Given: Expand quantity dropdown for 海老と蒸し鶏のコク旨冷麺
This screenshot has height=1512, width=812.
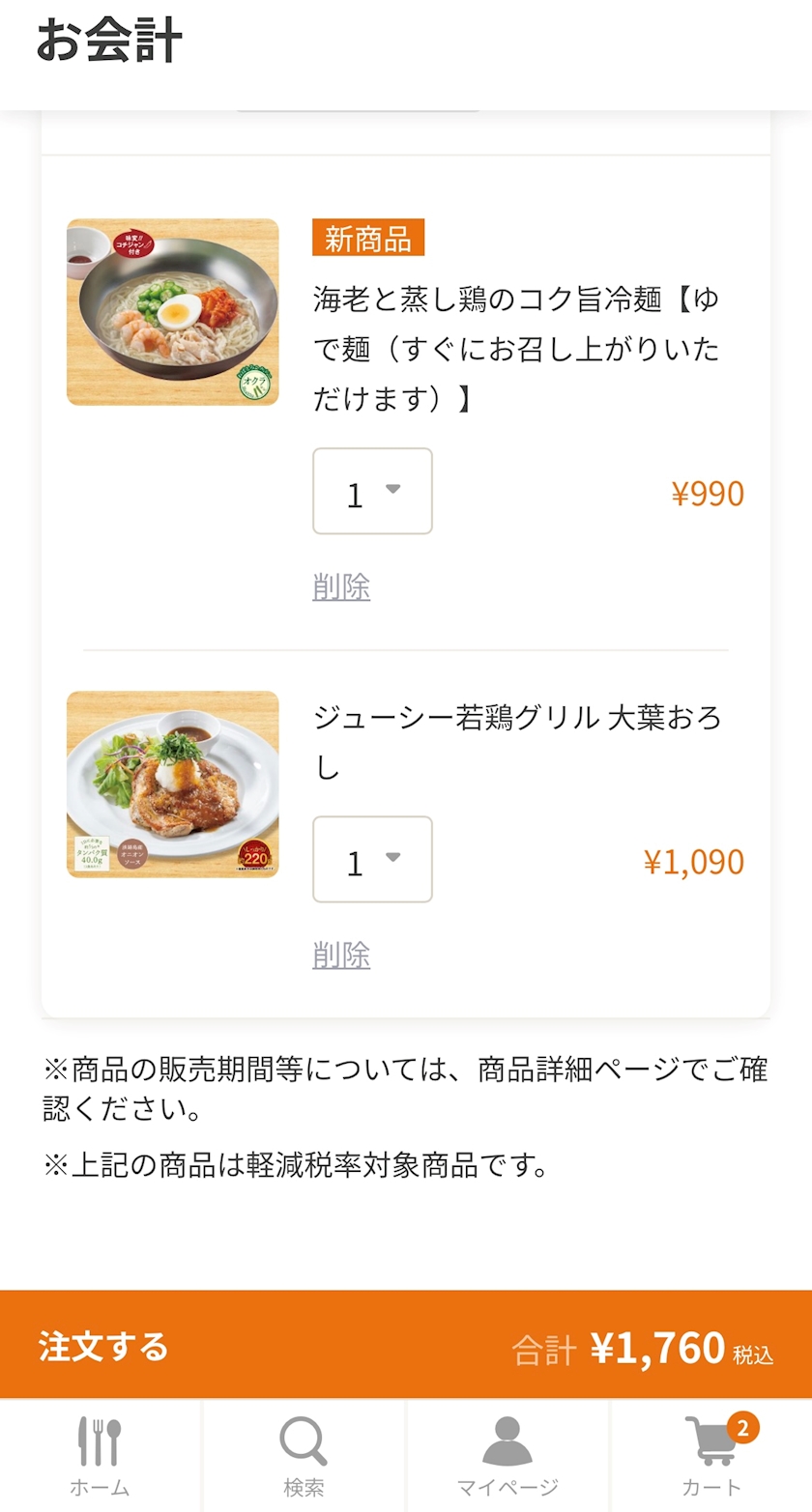Looking at the screenshot, I should (372, 491).
